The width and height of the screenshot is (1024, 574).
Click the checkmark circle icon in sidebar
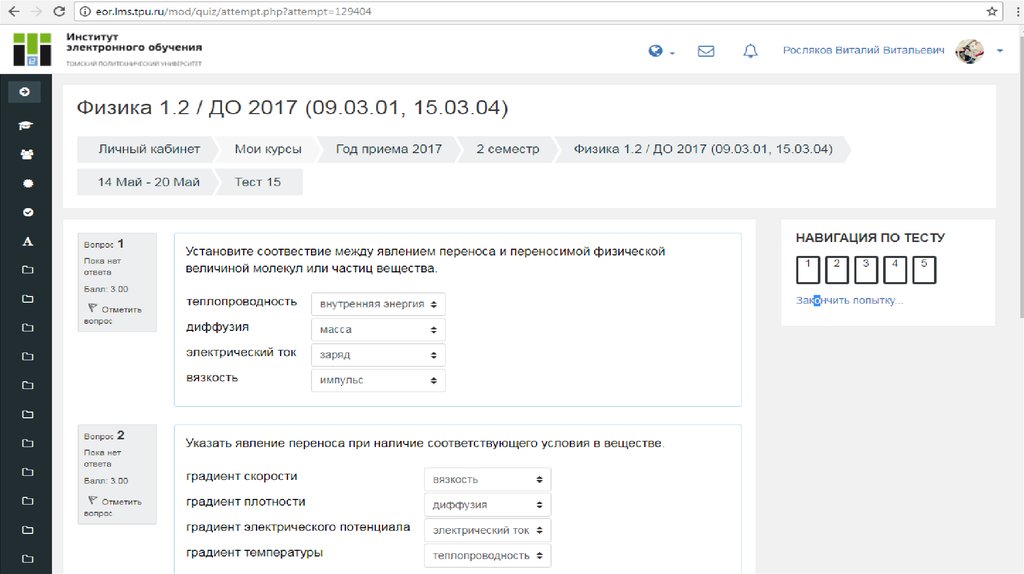[x=27, y=212]
